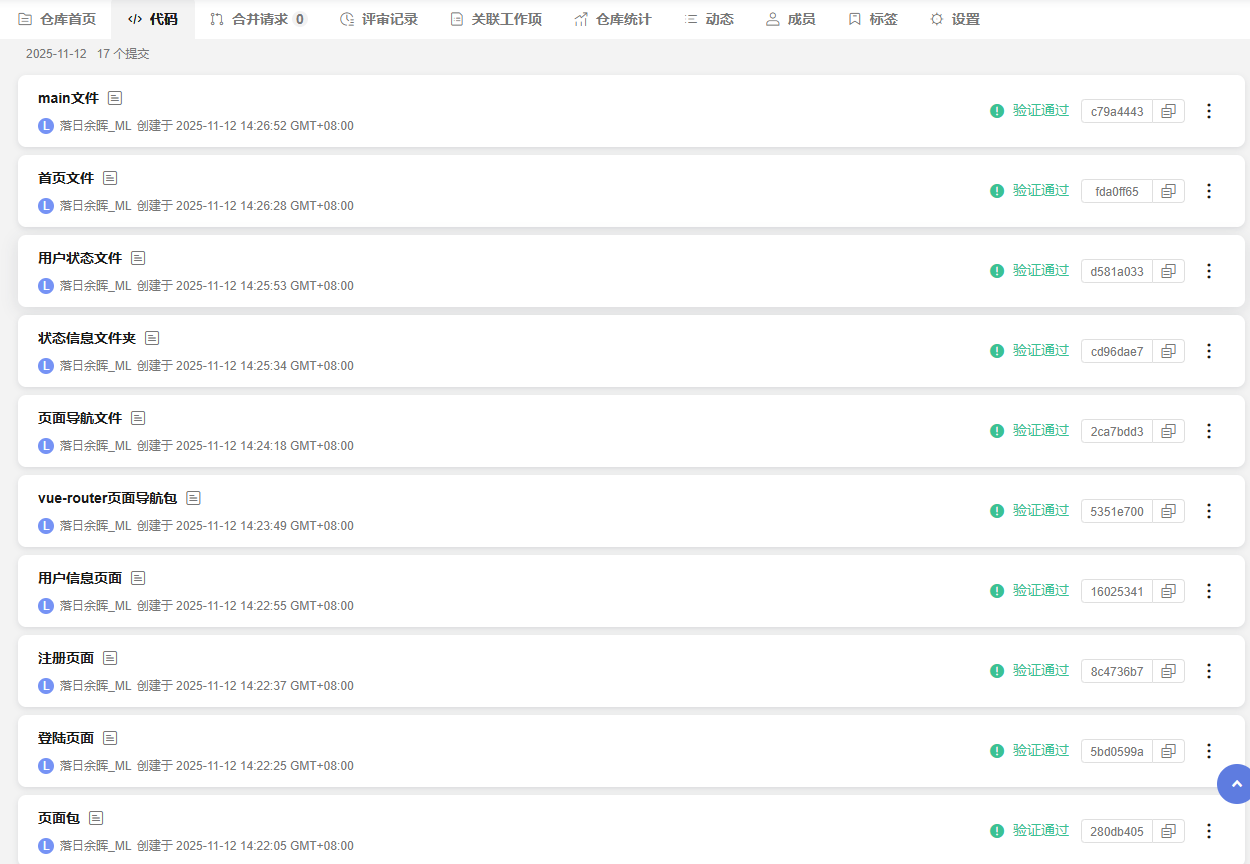Viewport: 1250px width, 864px height.
Task: Click timestamp 2025-11-12 14:25:34 GMT+08:00
Action: (265, 366)
